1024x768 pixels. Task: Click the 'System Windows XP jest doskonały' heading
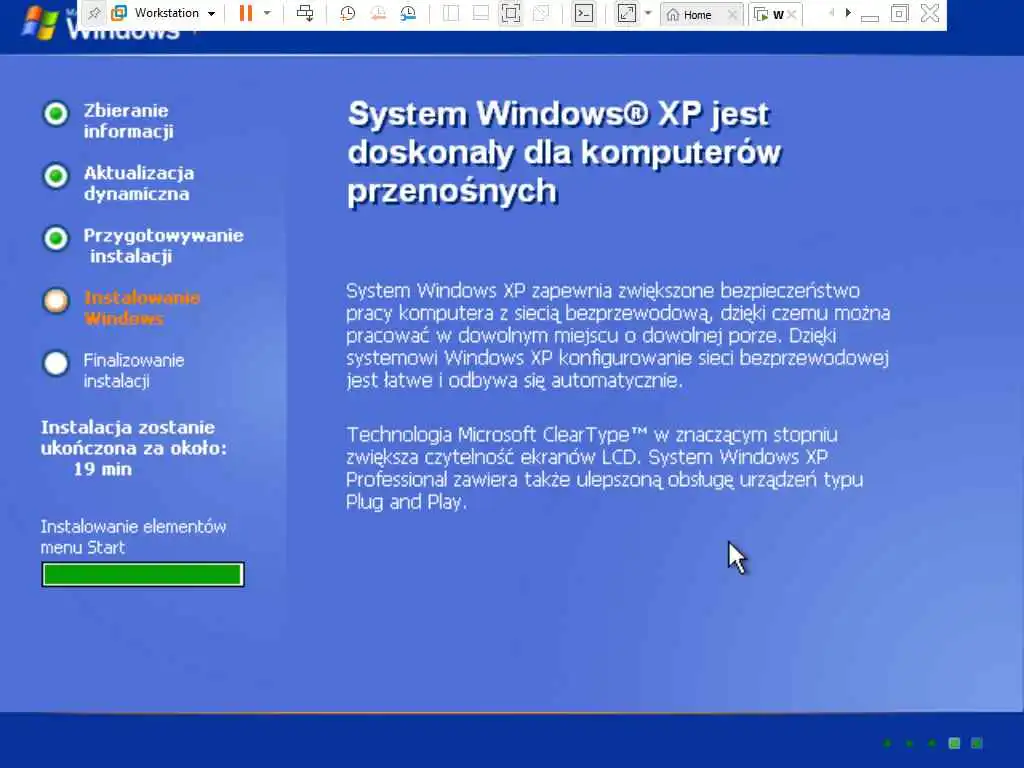point(564,153)
